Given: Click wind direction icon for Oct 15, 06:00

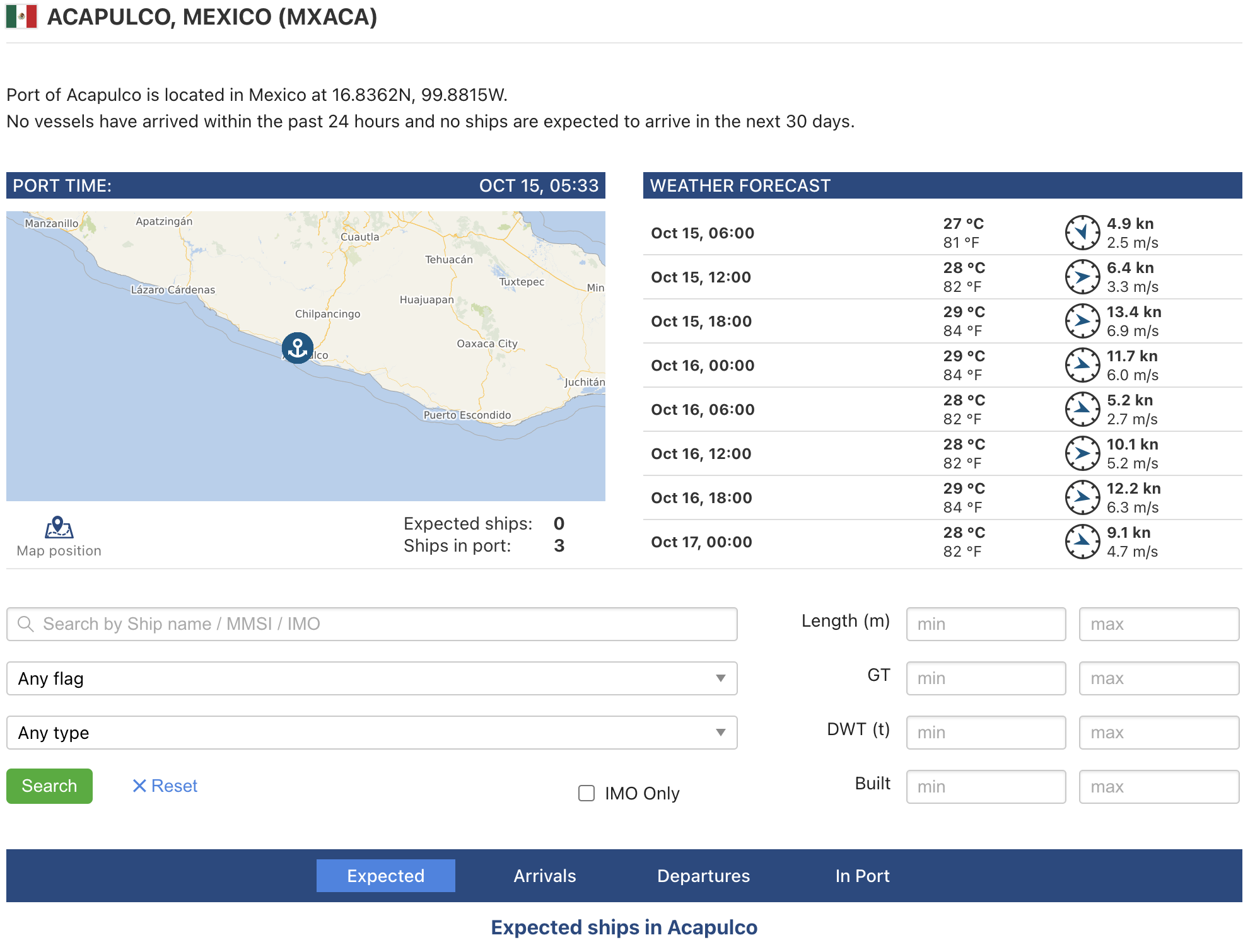Looking at the screenshot, I should (x=1082, y=233).
